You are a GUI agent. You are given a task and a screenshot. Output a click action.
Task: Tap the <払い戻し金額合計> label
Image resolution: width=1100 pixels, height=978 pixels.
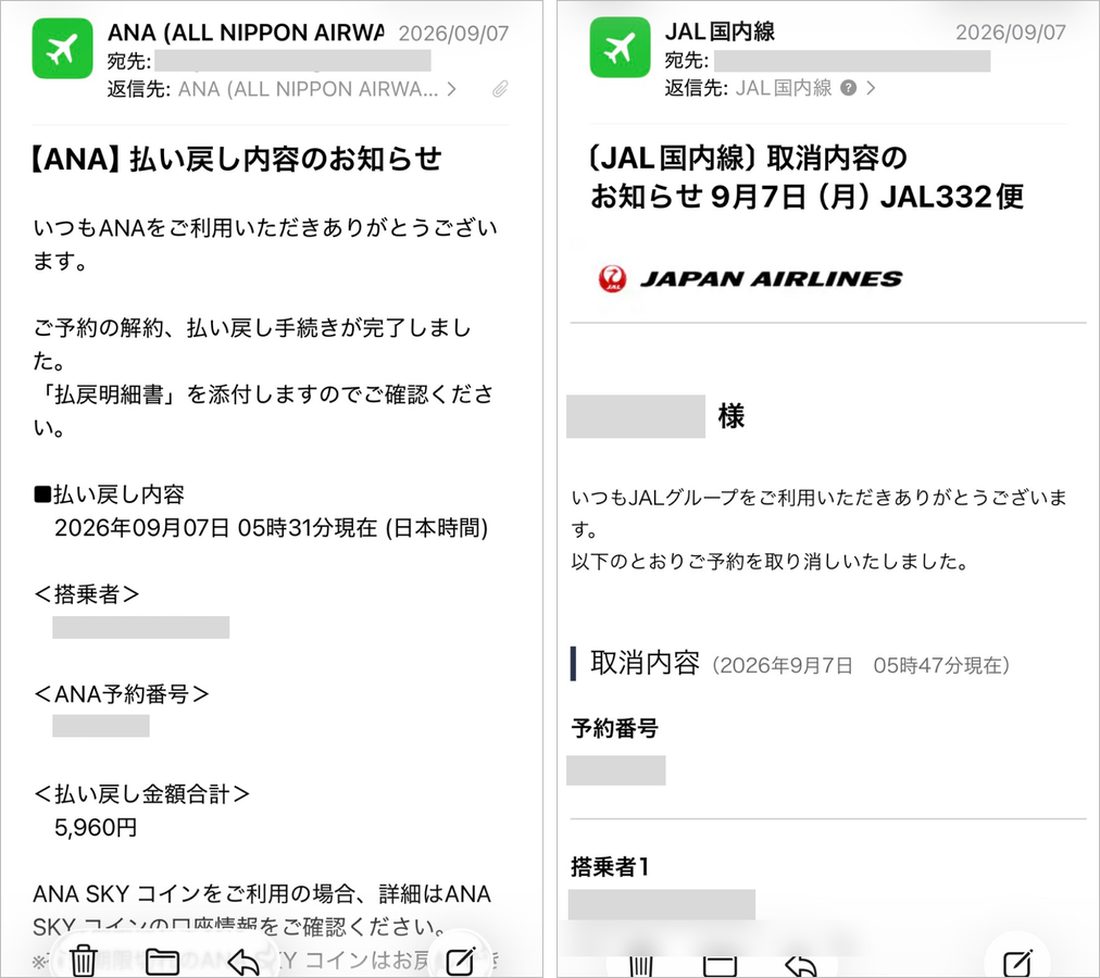[x=142, y=794]
